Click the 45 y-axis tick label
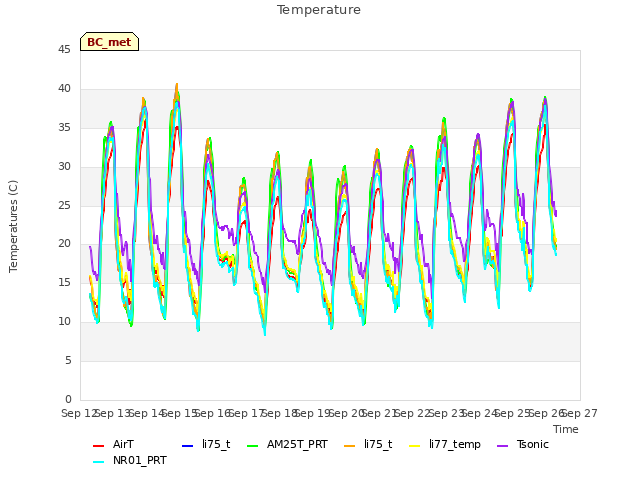 coord(64,49)
